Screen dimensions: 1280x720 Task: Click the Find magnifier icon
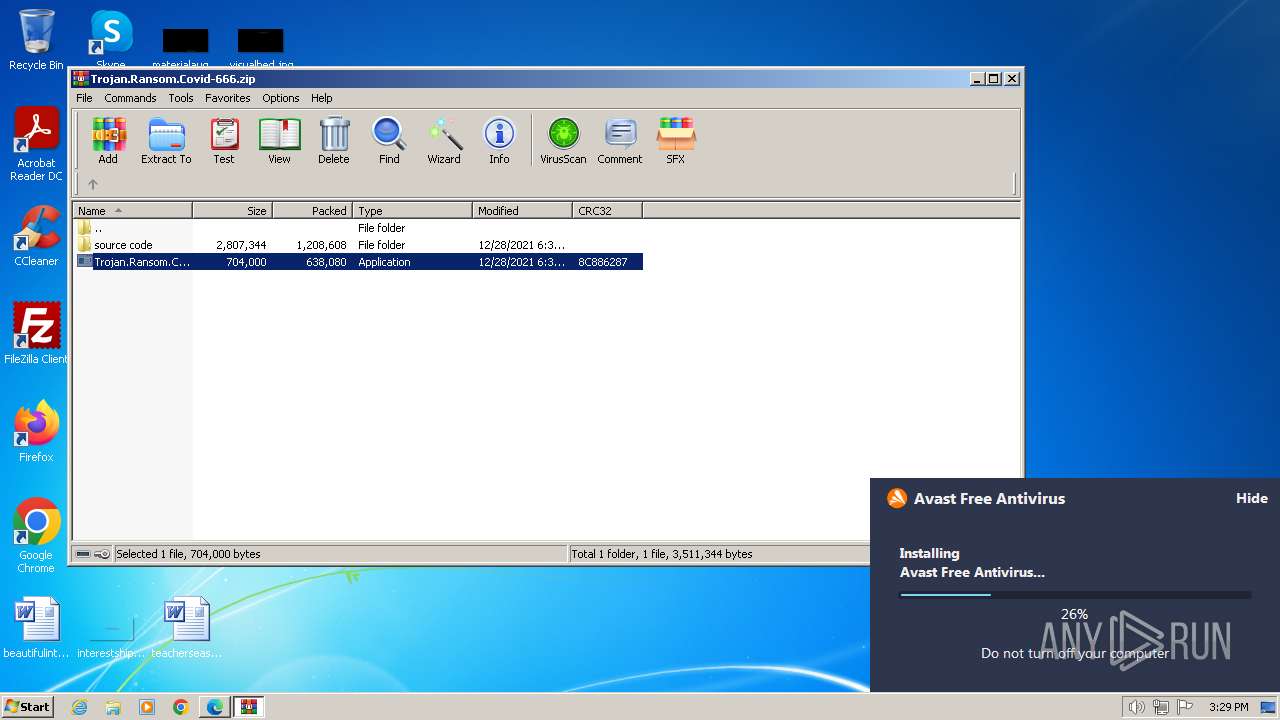tap(389, 140)
